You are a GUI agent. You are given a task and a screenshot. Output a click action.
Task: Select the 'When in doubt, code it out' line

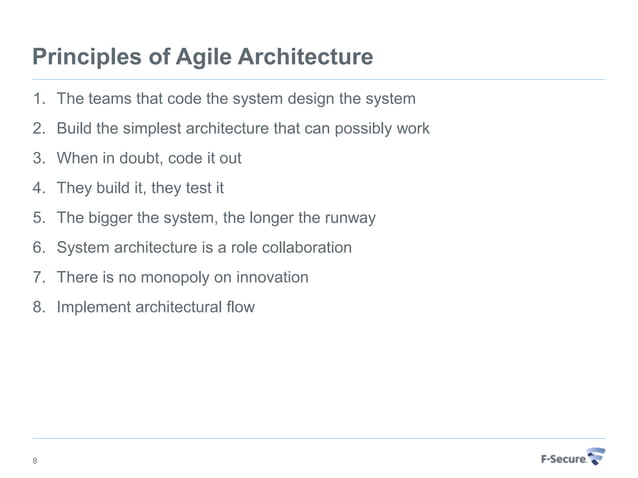click(x=149, y=158)
